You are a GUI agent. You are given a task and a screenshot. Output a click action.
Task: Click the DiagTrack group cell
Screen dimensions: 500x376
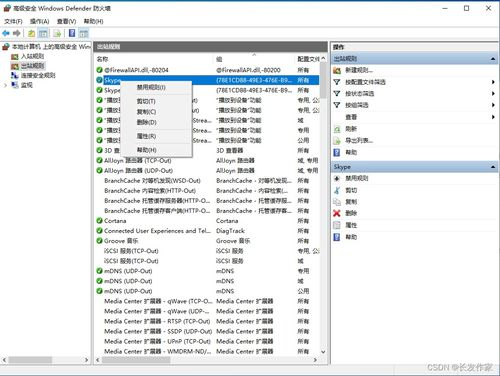pyautogui.click(x=230, y=231)
